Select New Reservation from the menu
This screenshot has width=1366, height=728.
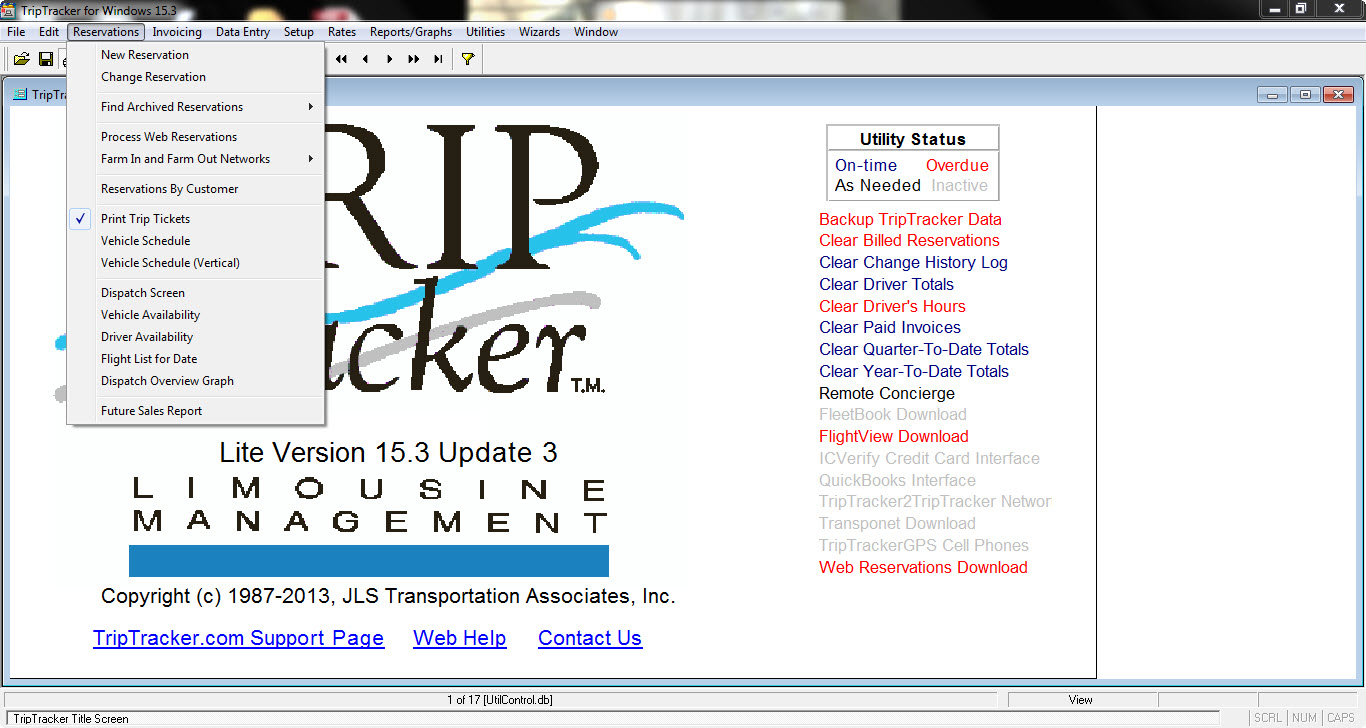pos(196,55)
